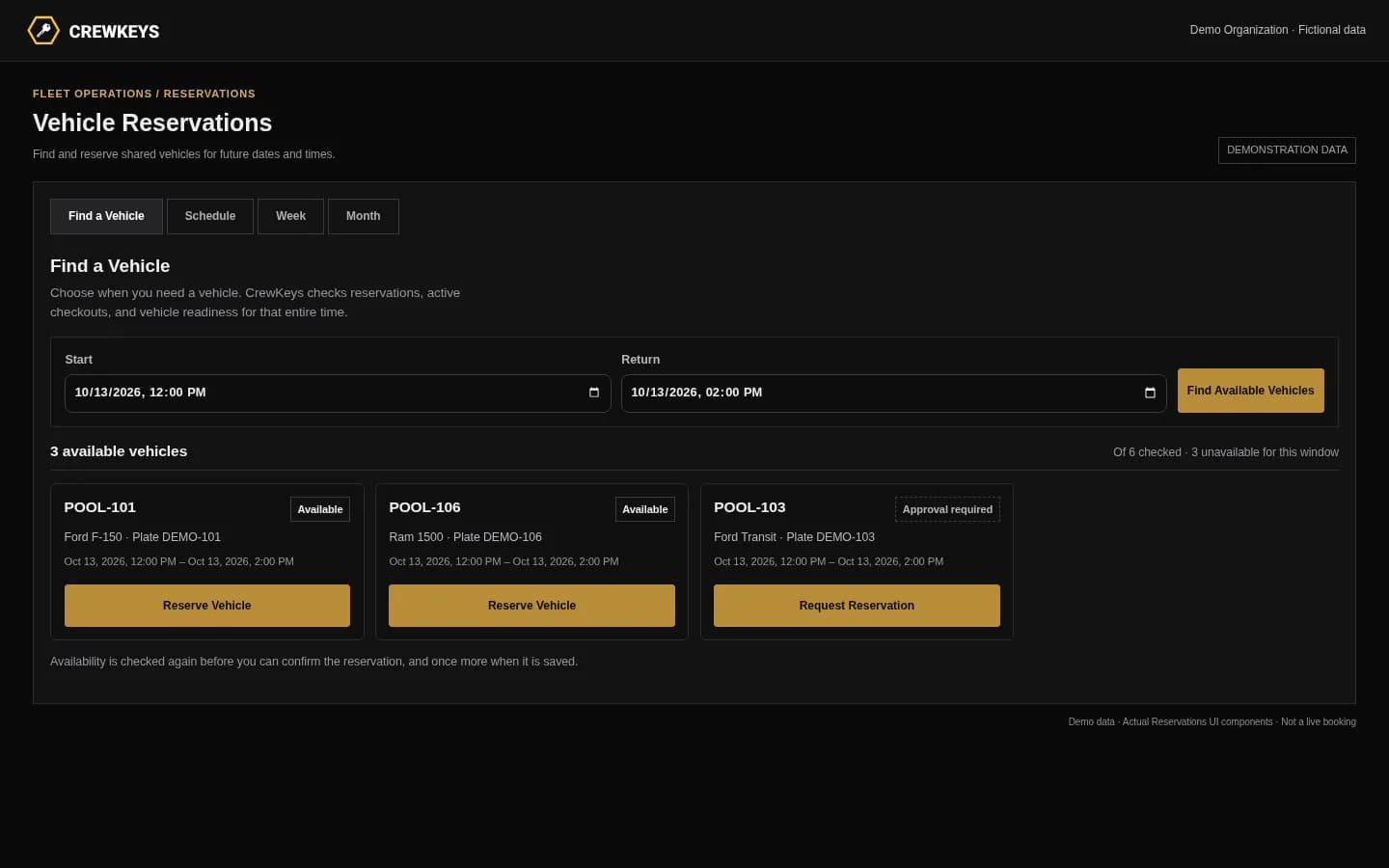Click the CrewKeys hexagon key logo
Image resolution: width=1389 pixels, height=868 pixels.
(x=43, y=31)
